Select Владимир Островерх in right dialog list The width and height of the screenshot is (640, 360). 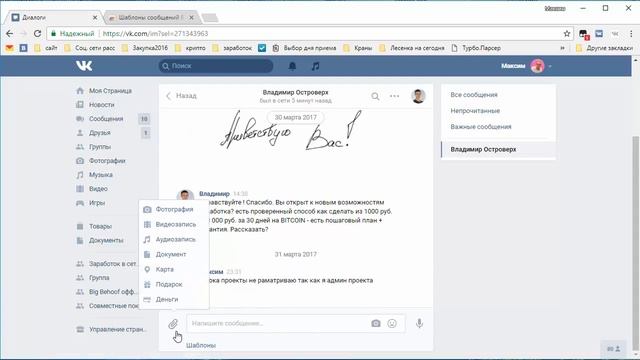coord(498,149)
